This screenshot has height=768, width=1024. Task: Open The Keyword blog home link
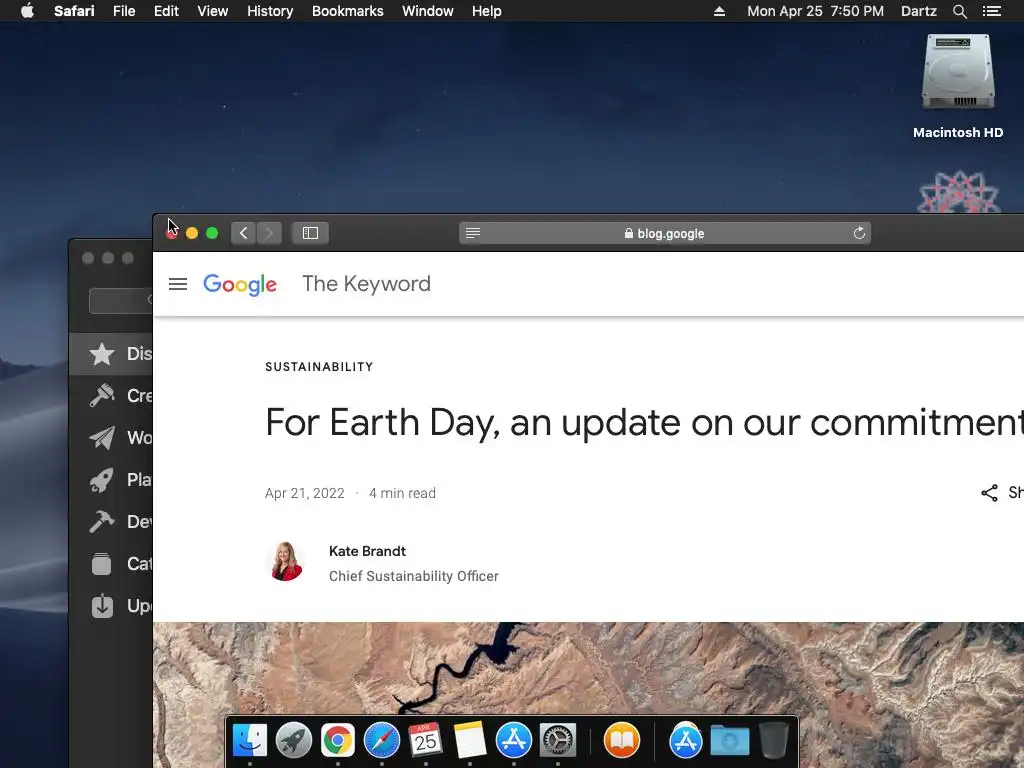(366, 284)
